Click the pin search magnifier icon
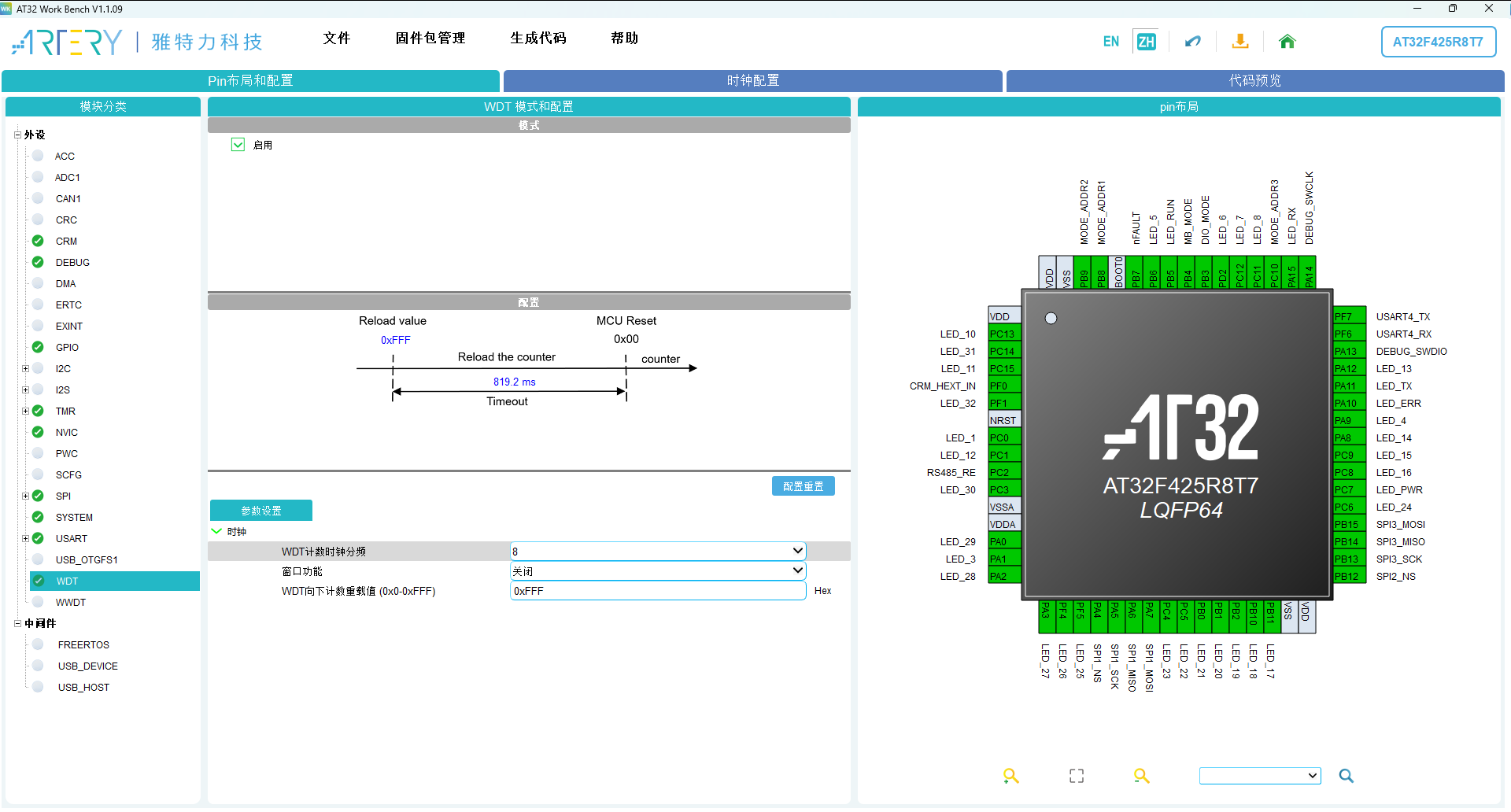Screen dimensions: 1511x812 [x=1346, y=776]
